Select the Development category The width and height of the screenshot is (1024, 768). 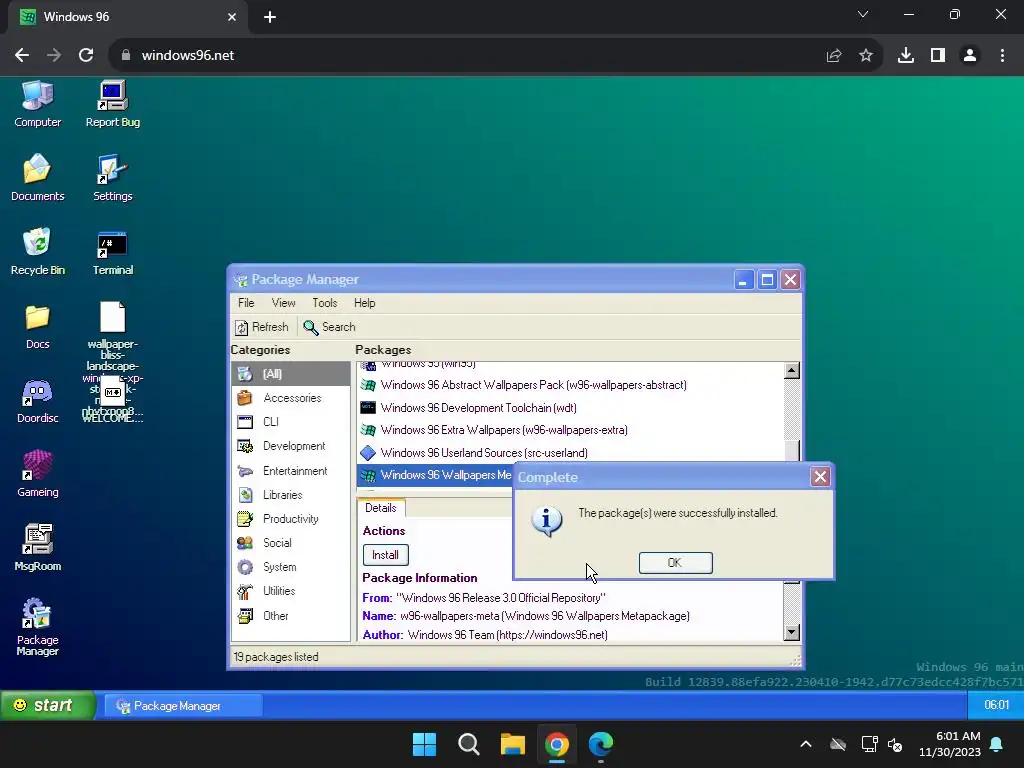pos(291,446)
